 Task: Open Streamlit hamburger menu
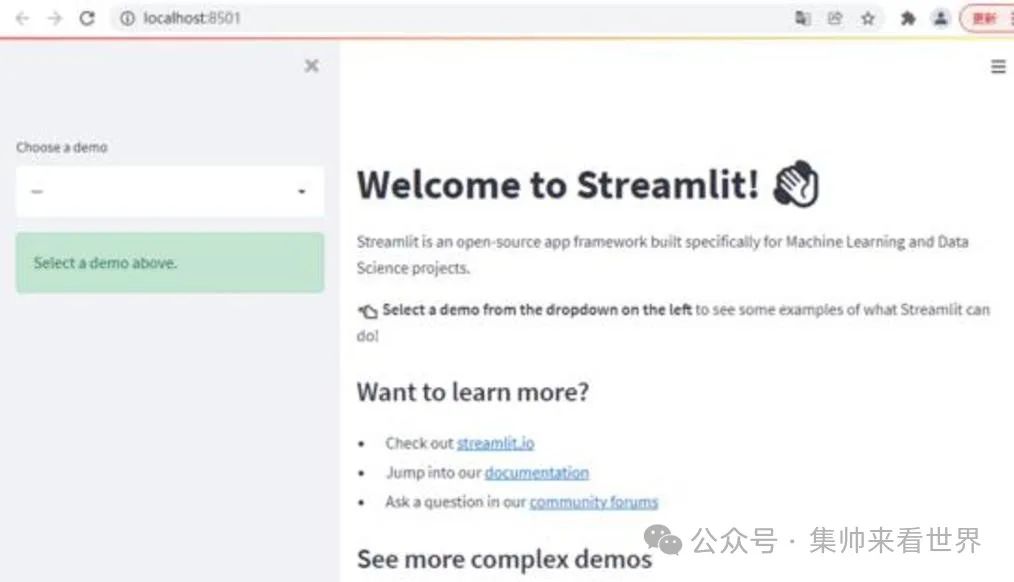click(x=998, y=66)
